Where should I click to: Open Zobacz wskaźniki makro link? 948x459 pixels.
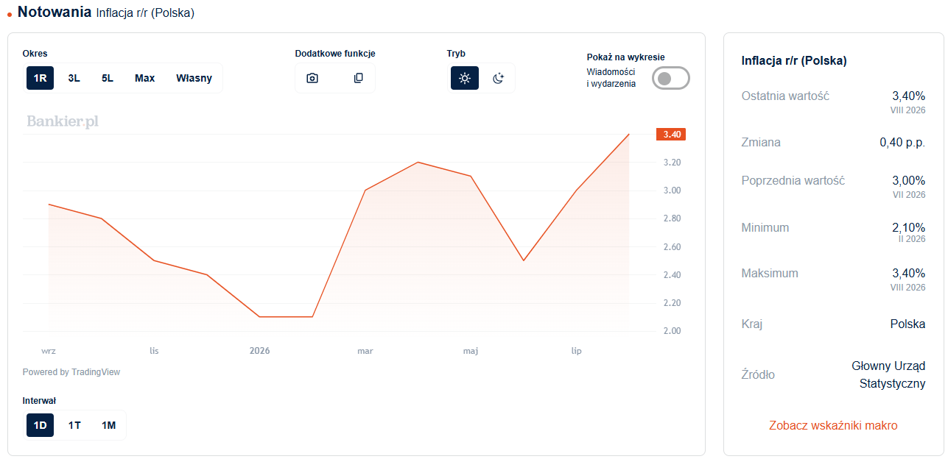point(833,425)
